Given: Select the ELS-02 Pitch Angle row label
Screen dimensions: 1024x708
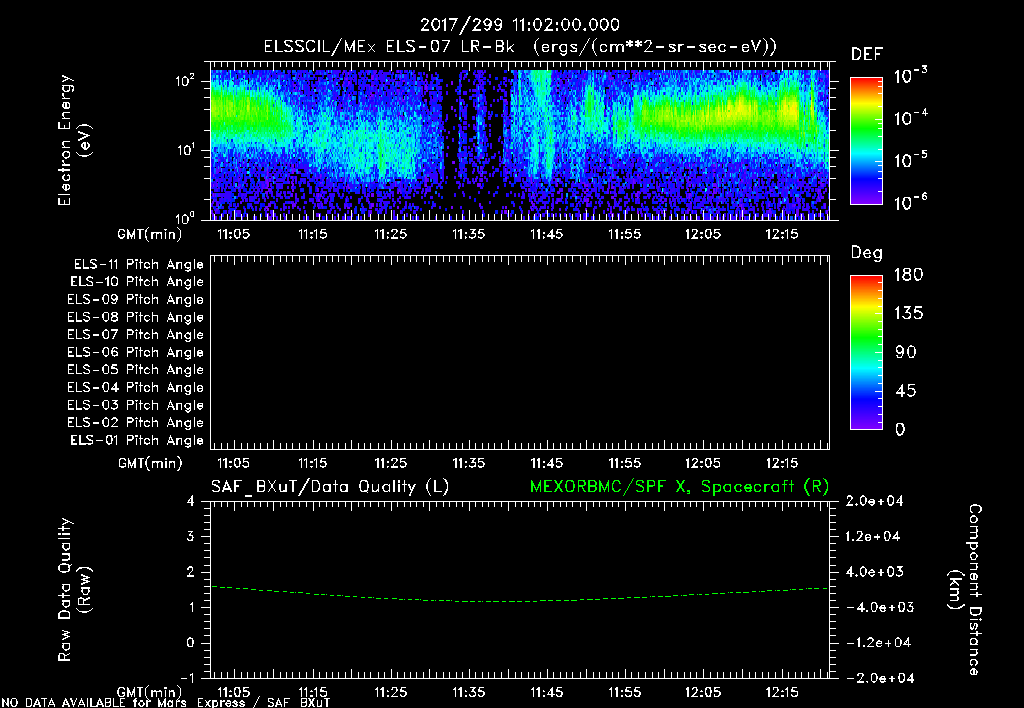Looking at the screenshot, I should [x=136, y=423].
